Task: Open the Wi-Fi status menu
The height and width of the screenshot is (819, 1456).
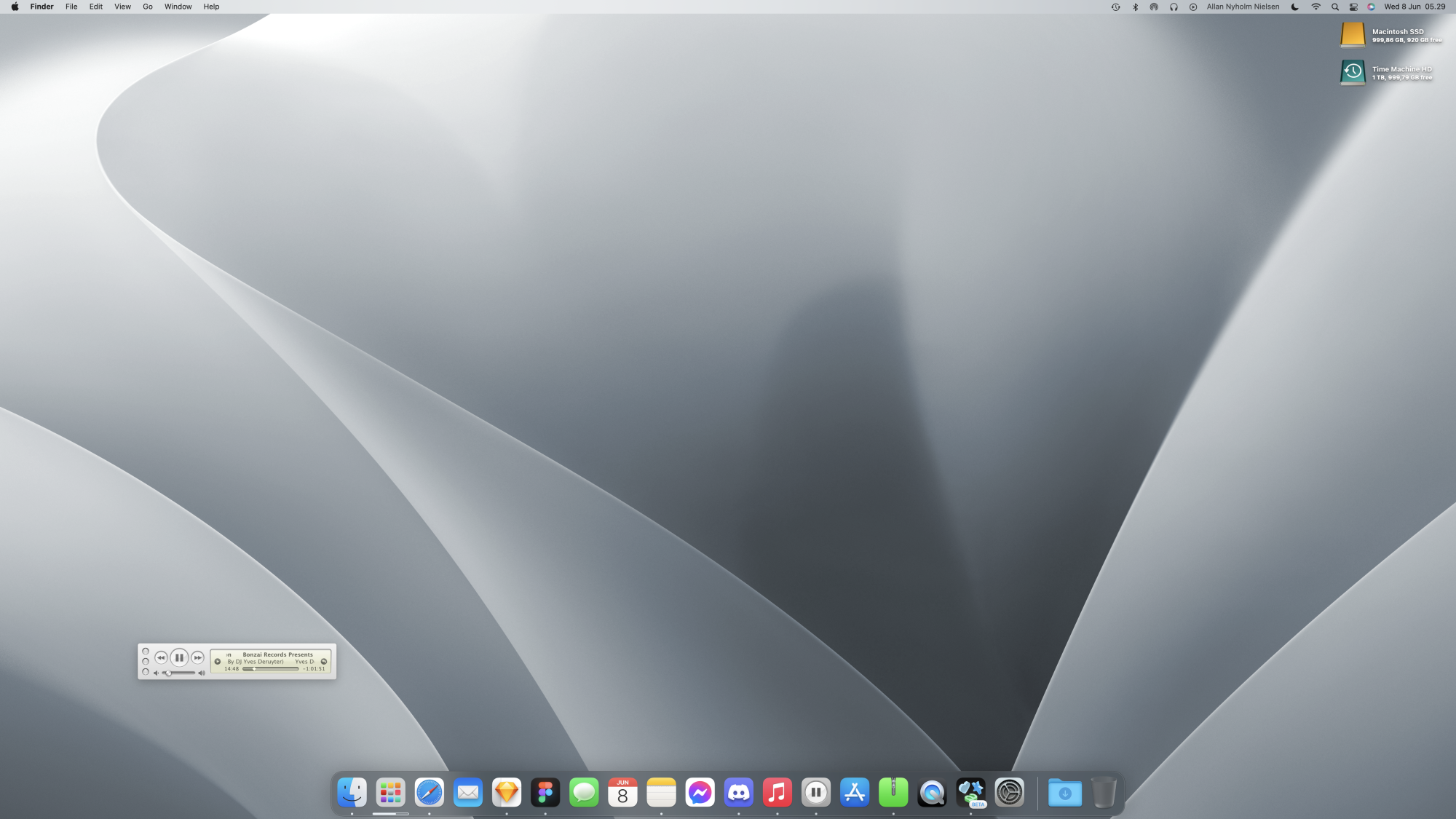Action: [x=1315, y=7]
